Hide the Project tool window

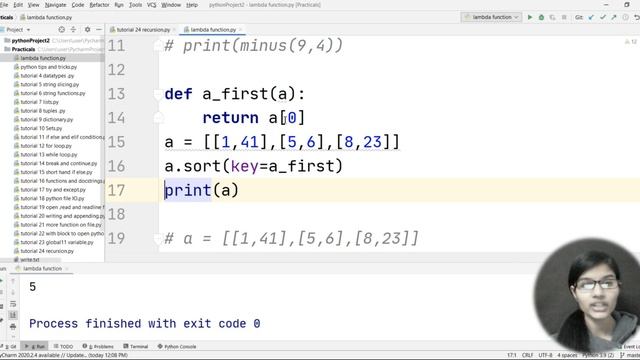pyautogui.click(x=99, y=29)
